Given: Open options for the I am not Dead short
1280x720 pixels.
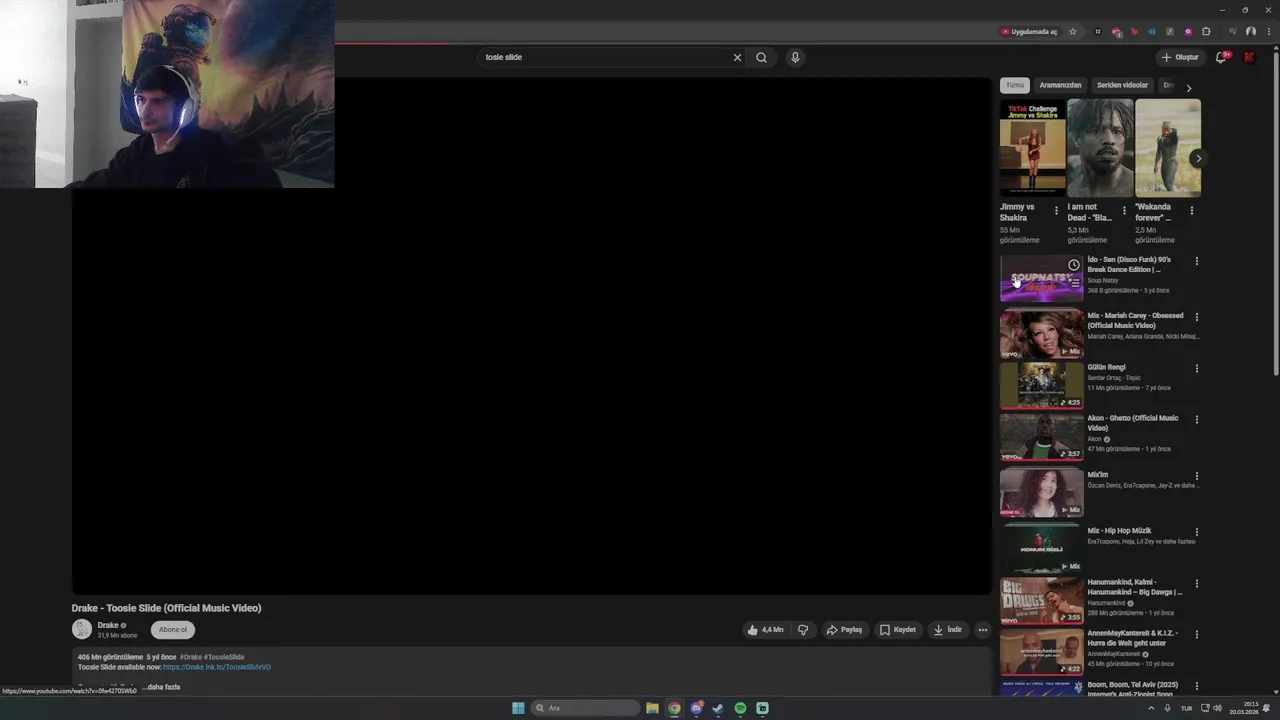Looking at the screenshot, I should click(1124, 211).
